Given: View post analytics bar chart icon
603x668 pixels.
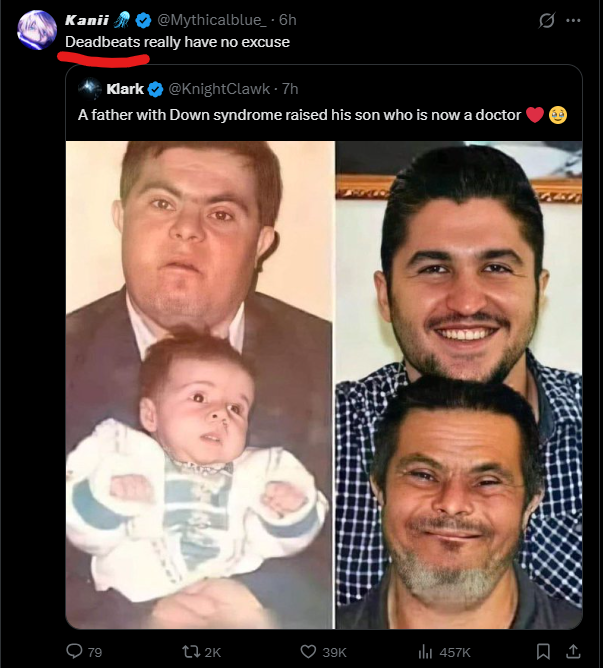Looking at the screenshot, I should click(x=425, y=651).
